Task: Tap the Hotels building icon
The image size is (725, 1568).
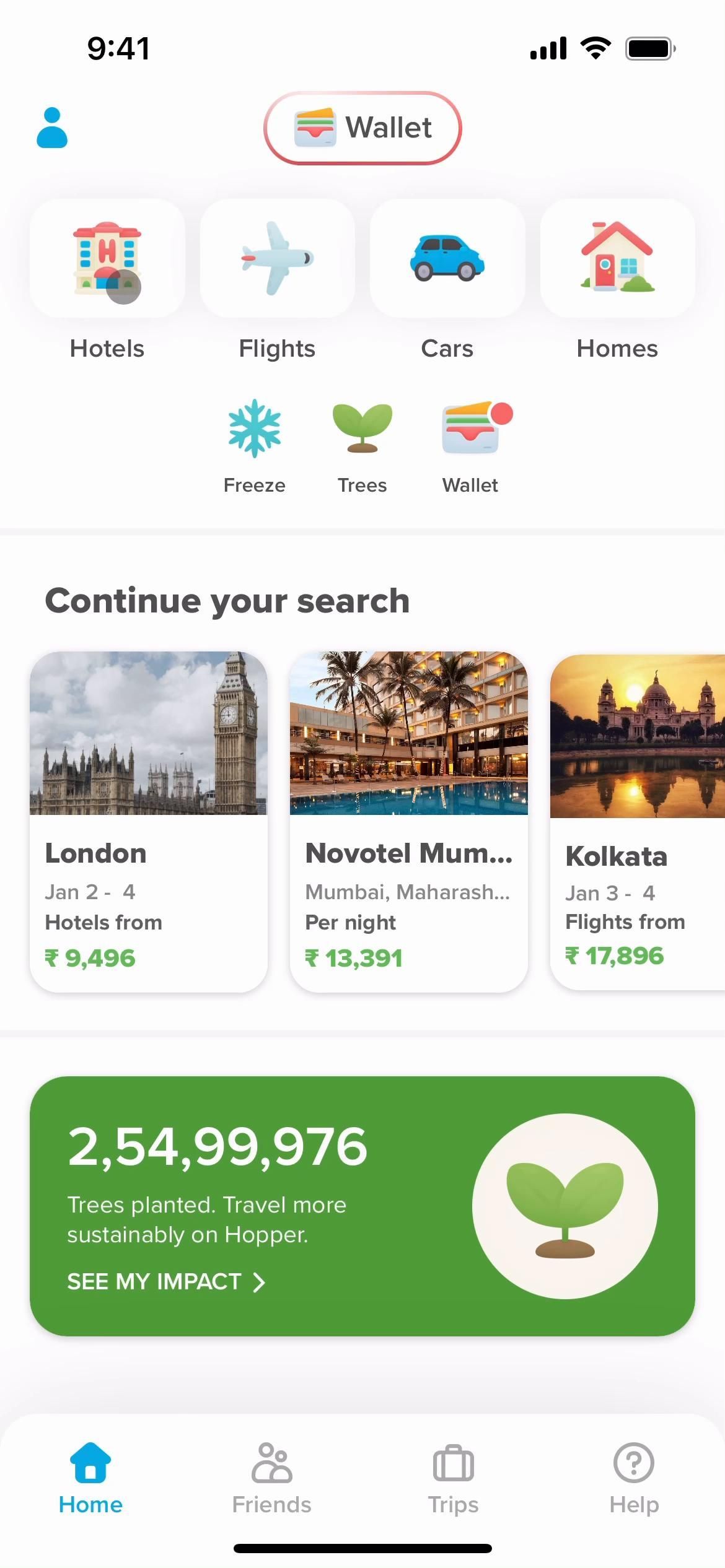Action: click(107, 258)
